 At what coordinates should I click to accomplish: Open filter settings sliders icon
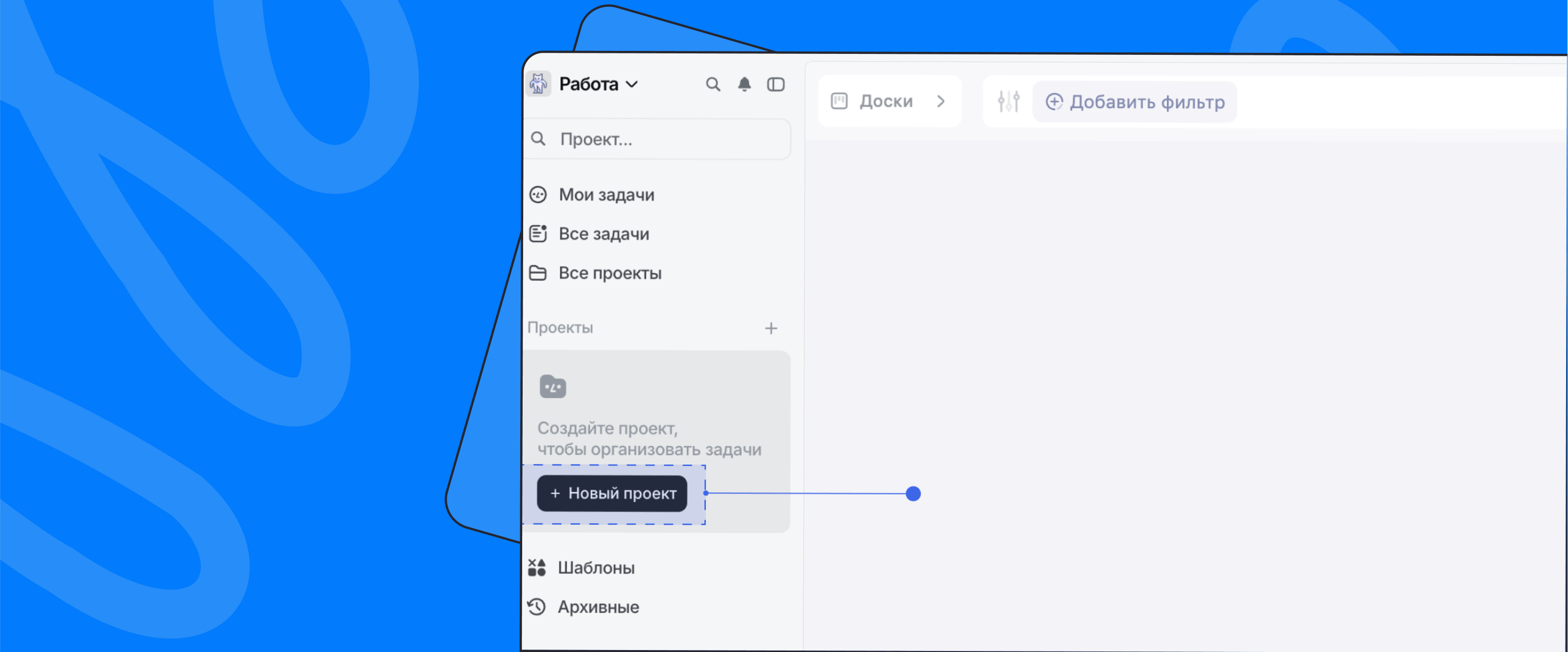click(x=1009, y=102)
